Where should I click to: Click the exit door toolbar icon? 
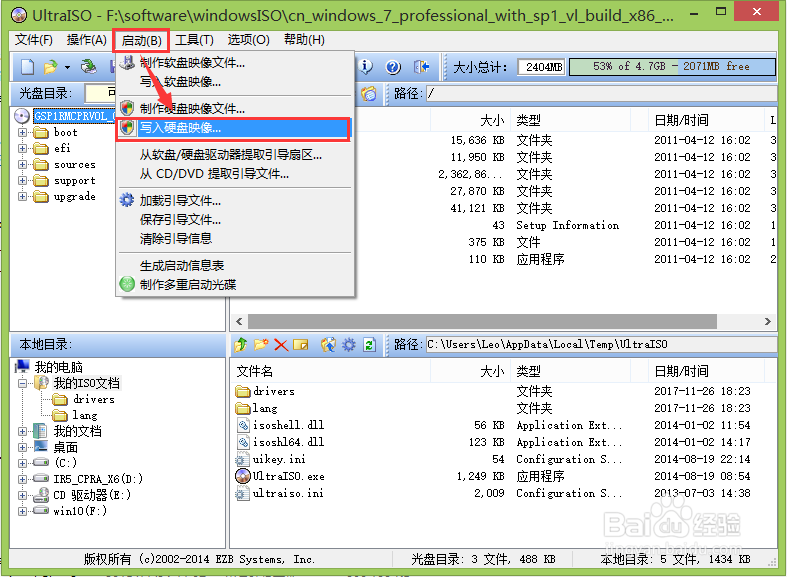421,67
